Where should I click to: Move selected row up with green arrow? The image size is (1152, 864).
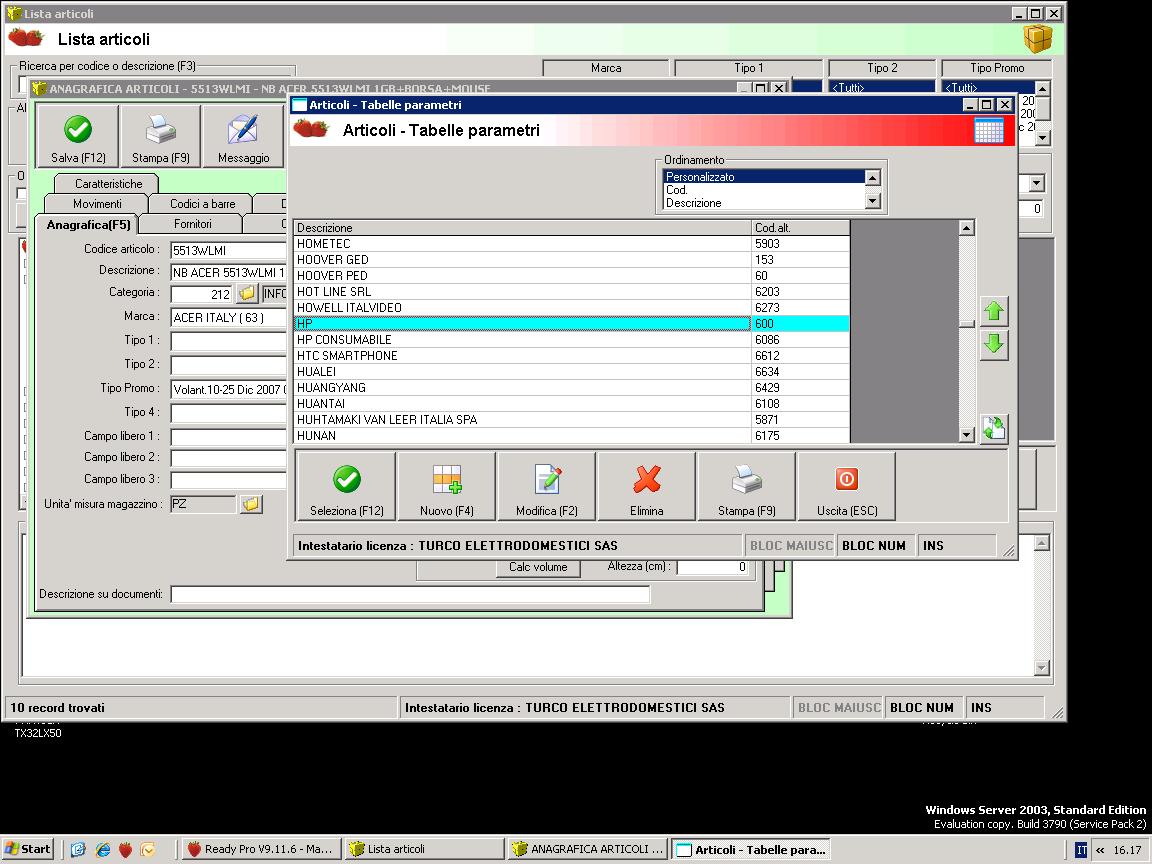pos(994,312)
